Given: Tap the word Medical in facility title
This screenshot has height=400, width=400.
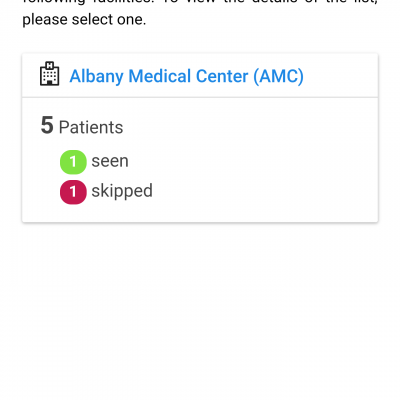Looking at the screenshot, I should point(160,76).
